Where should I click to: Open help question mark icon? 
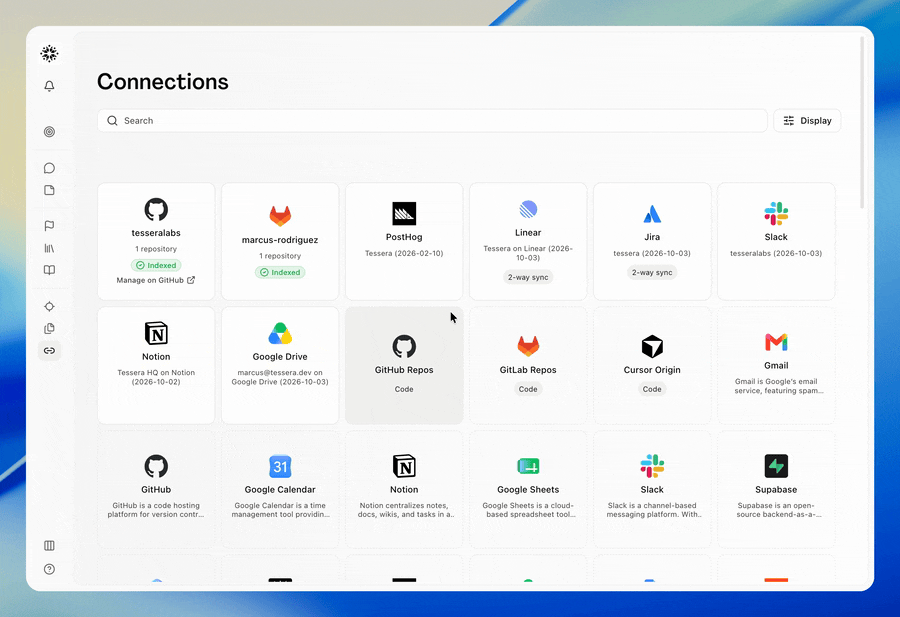[49, 569]
